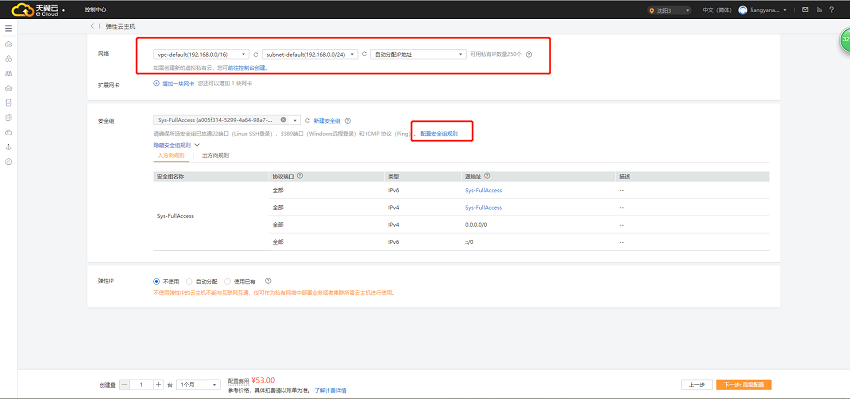Click the 下一步 next-step orange button
The height and width of the screenshot is (399, 850).
[x=743, y=384]
